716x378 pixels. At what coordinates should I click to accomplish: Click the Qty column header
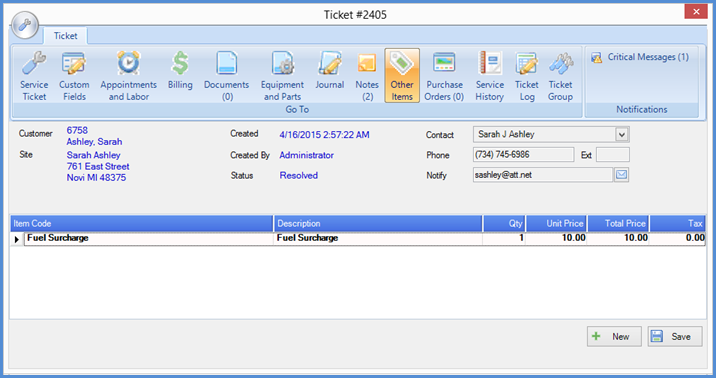504,223
